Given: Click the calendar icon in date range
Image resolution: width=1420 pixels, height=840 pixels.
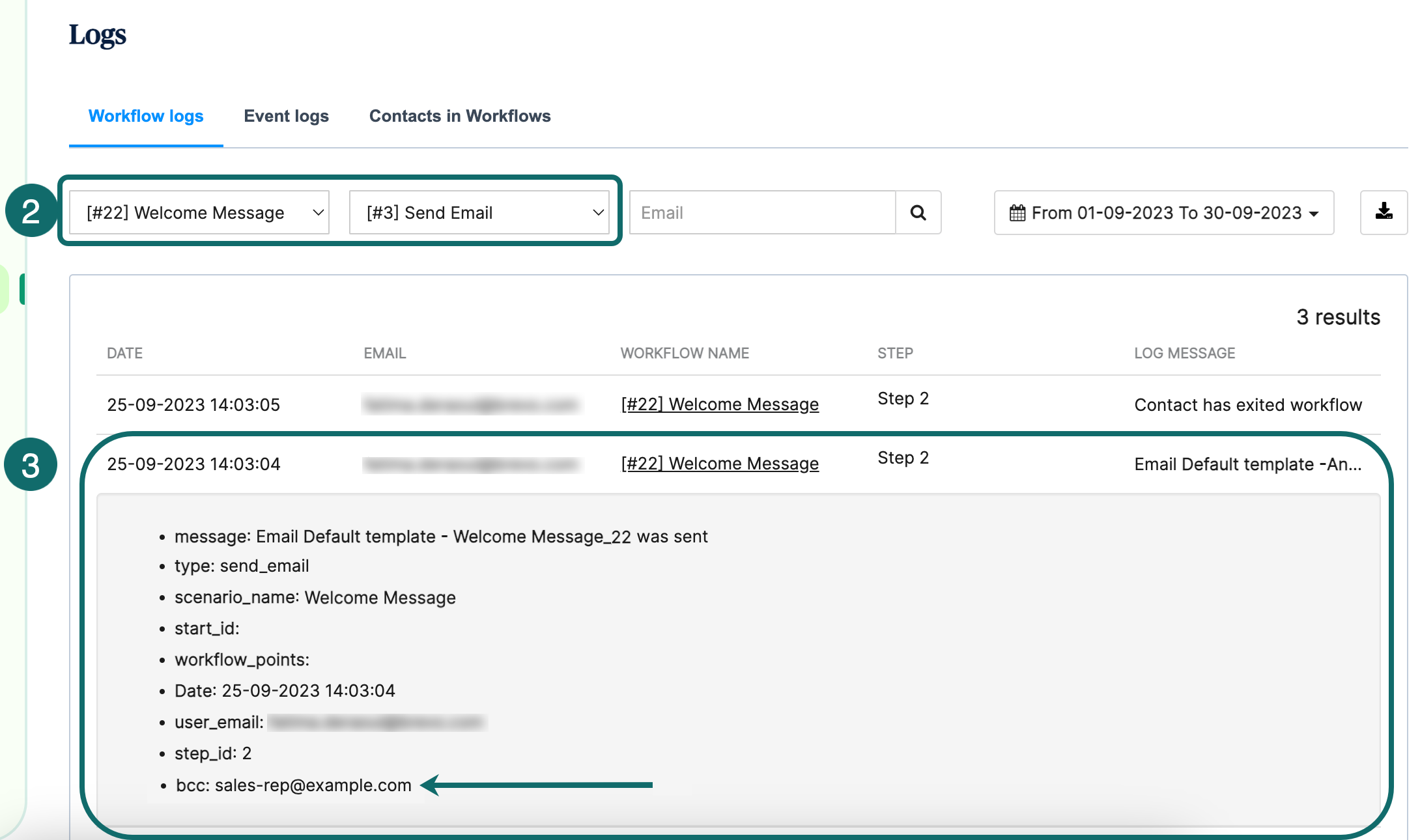Looking at the screenshot, I should 1017,213.
